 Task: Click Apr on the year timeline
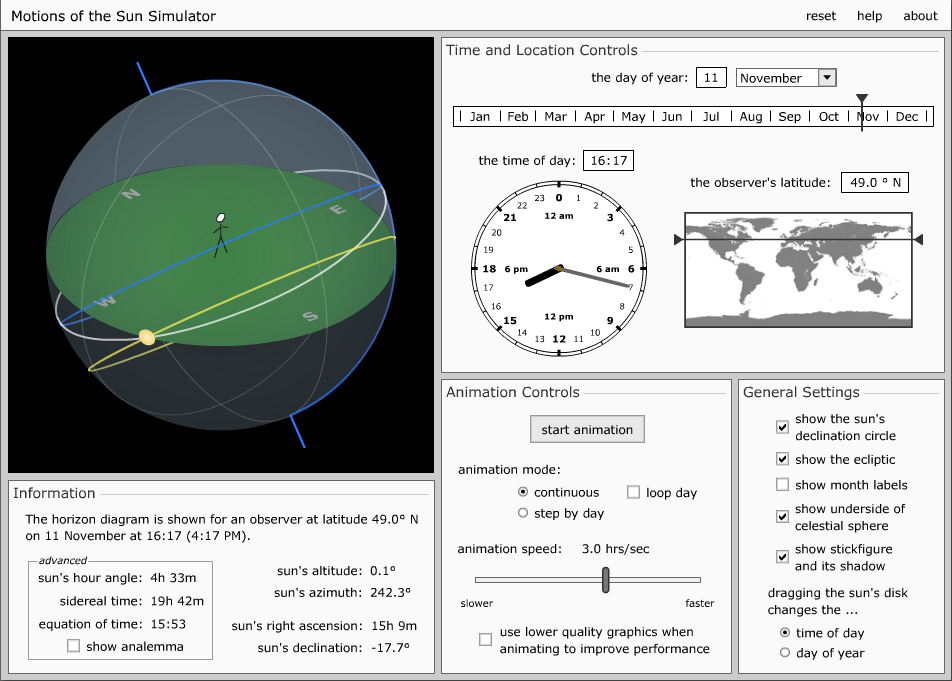594,117
